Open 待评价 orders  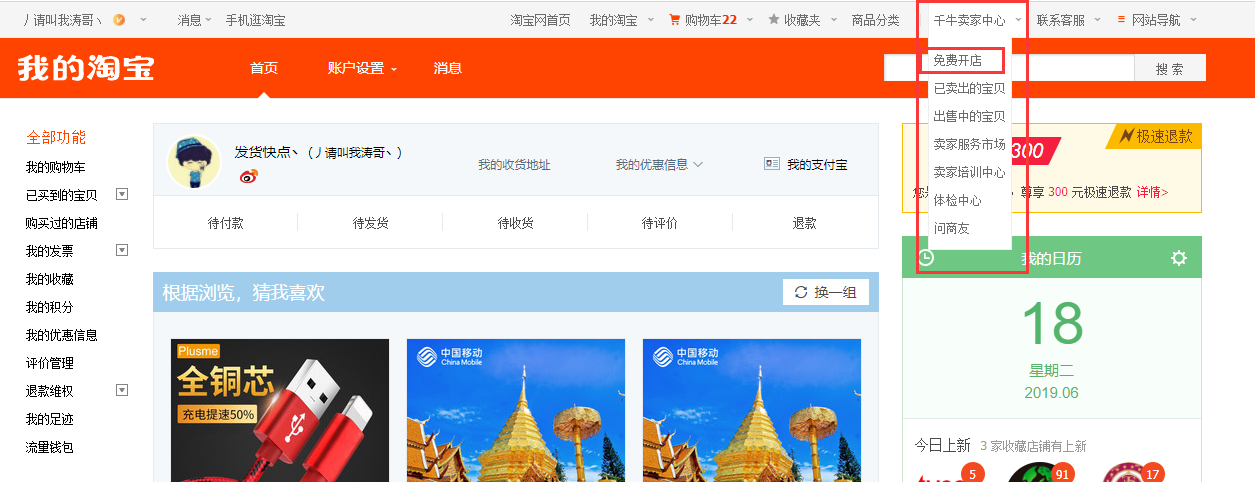[660, 223]
